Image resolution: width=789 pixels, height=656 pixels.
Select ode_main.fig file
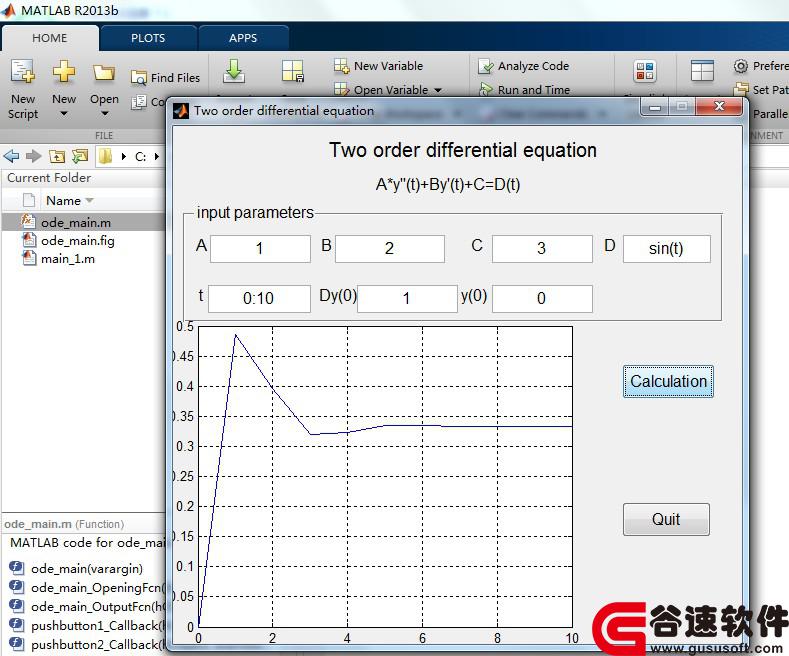77,241
